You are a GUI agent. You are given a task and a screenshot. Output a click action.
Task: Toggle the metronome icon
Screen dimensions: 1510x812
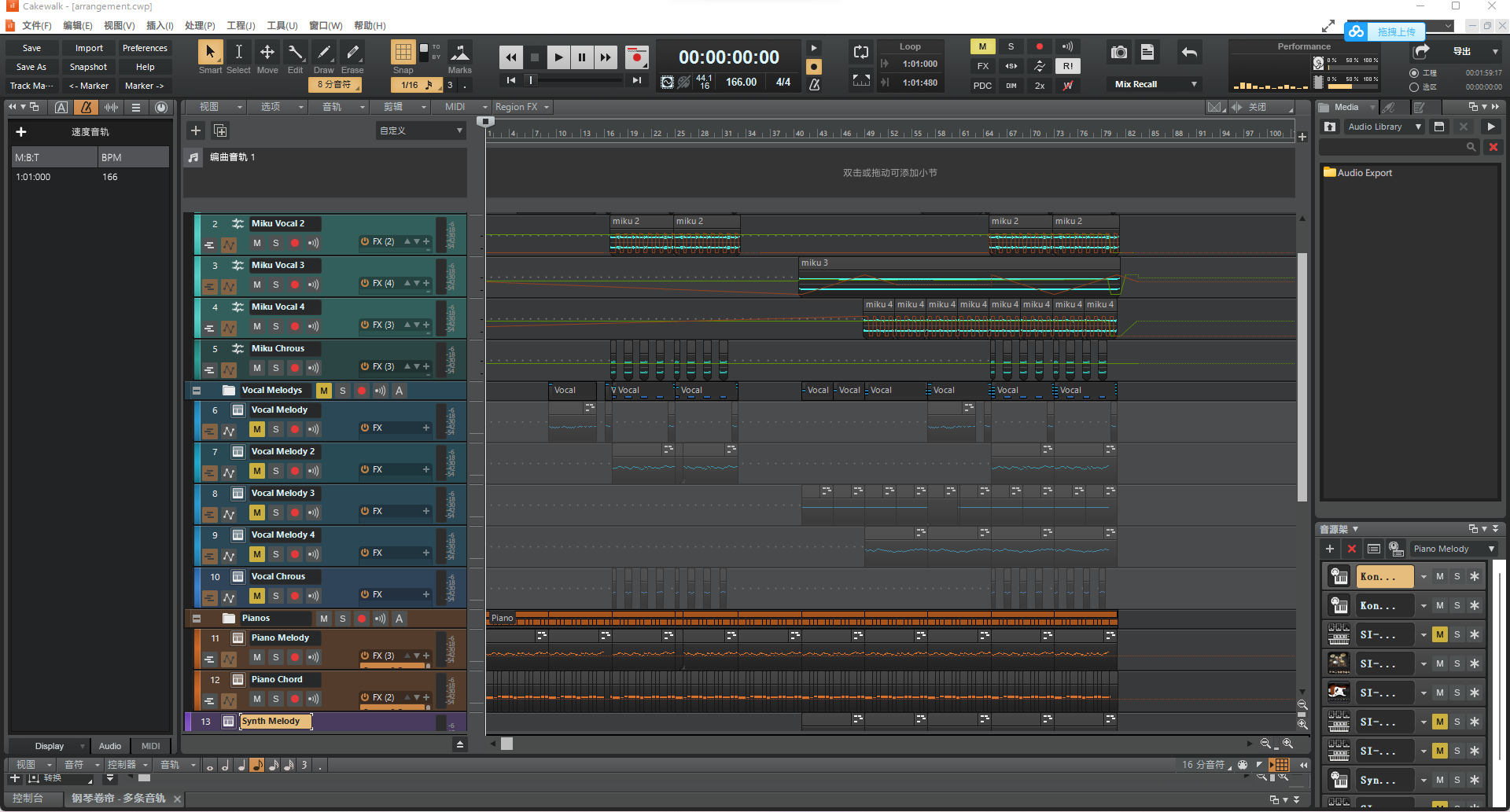pos(815,84)
